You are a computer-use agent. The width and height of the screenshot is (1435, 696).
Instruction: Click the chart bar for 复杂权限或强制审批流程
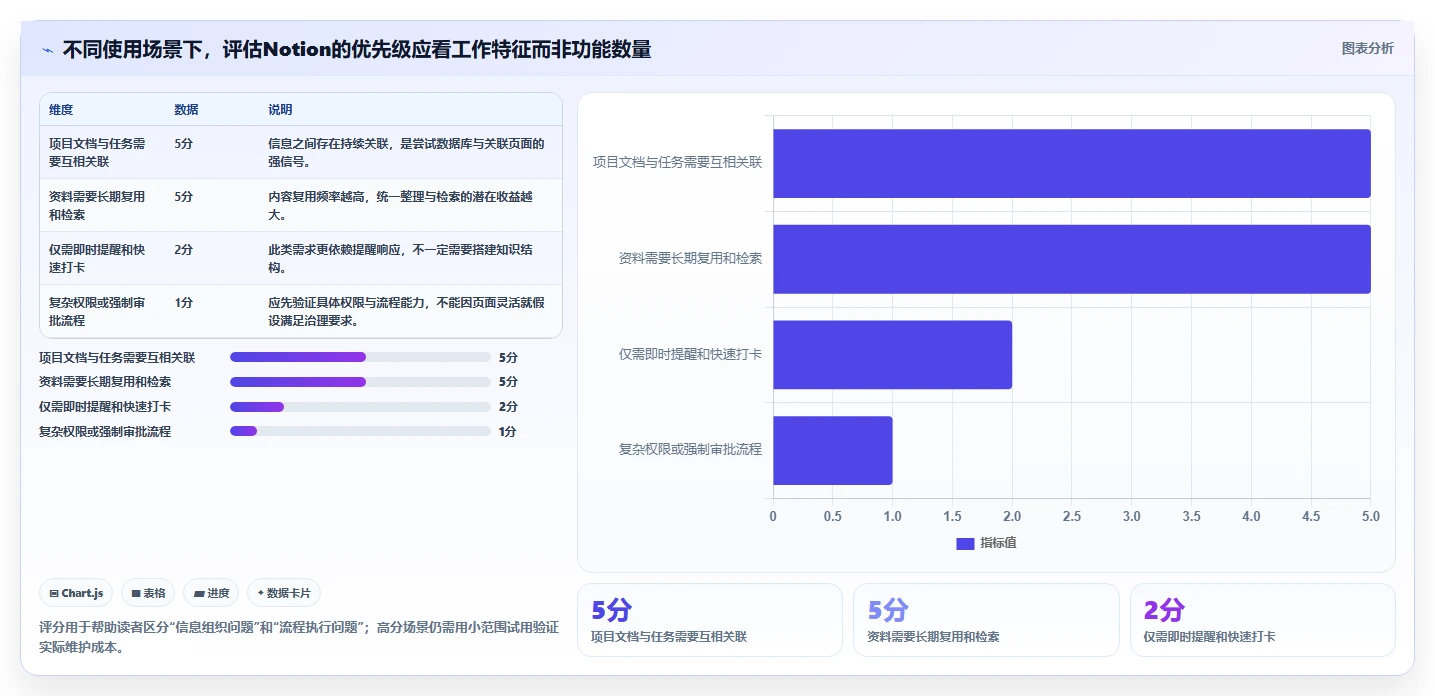(832, 450)
